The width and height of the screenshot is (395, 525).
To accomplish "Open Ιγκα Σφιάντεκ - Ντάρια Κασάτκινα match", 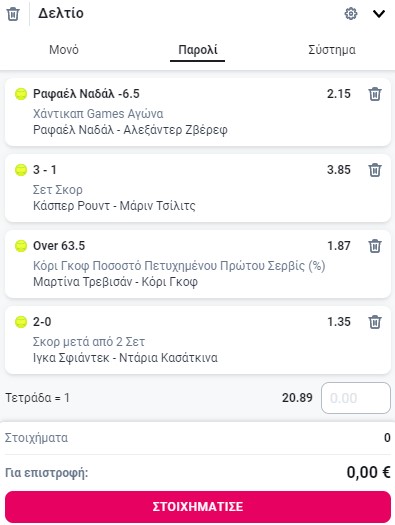I will point(125,358).
